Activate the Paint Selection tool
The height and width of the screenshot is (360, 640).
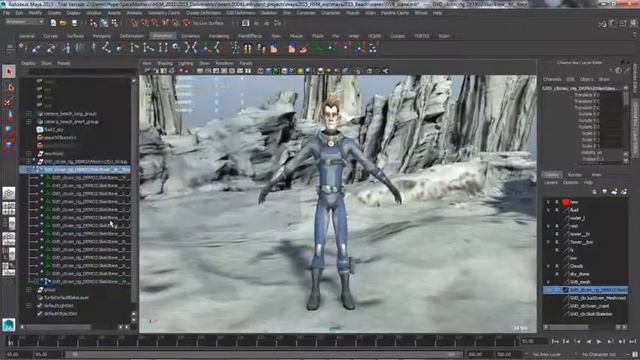9,101
